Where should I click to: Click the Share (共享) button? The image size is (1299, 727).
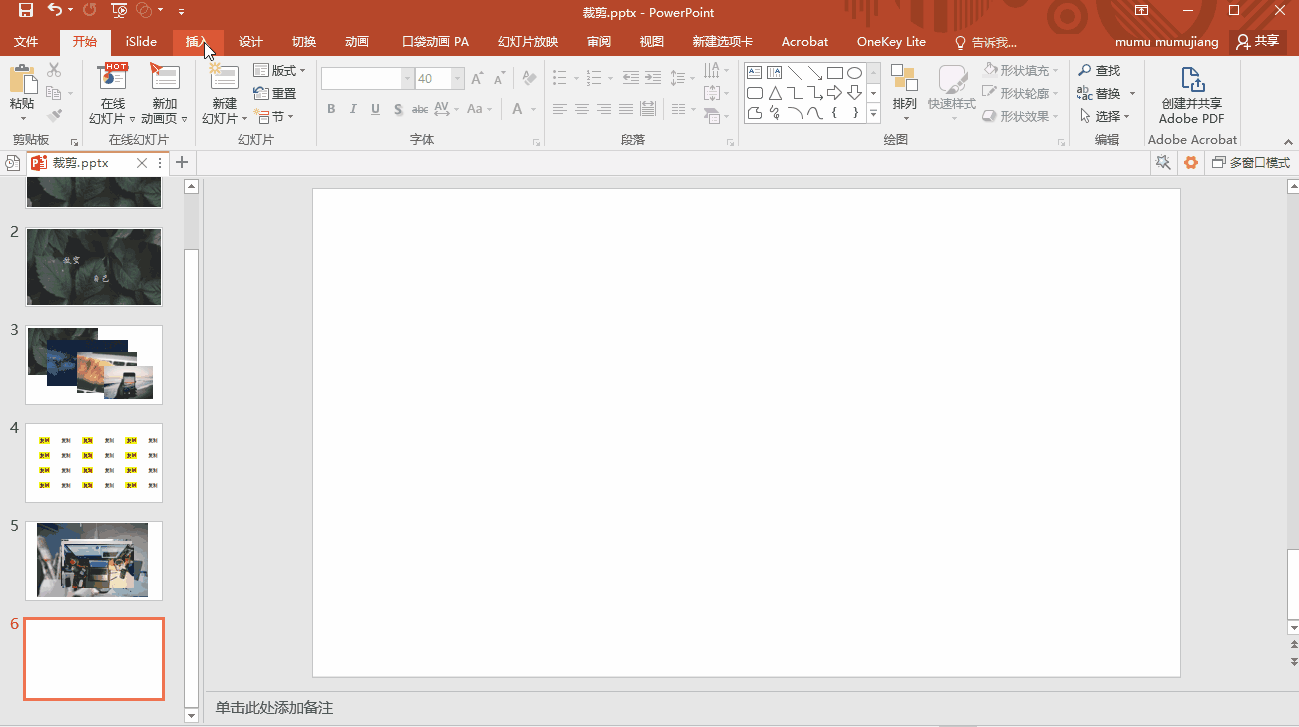point(1258,42)
